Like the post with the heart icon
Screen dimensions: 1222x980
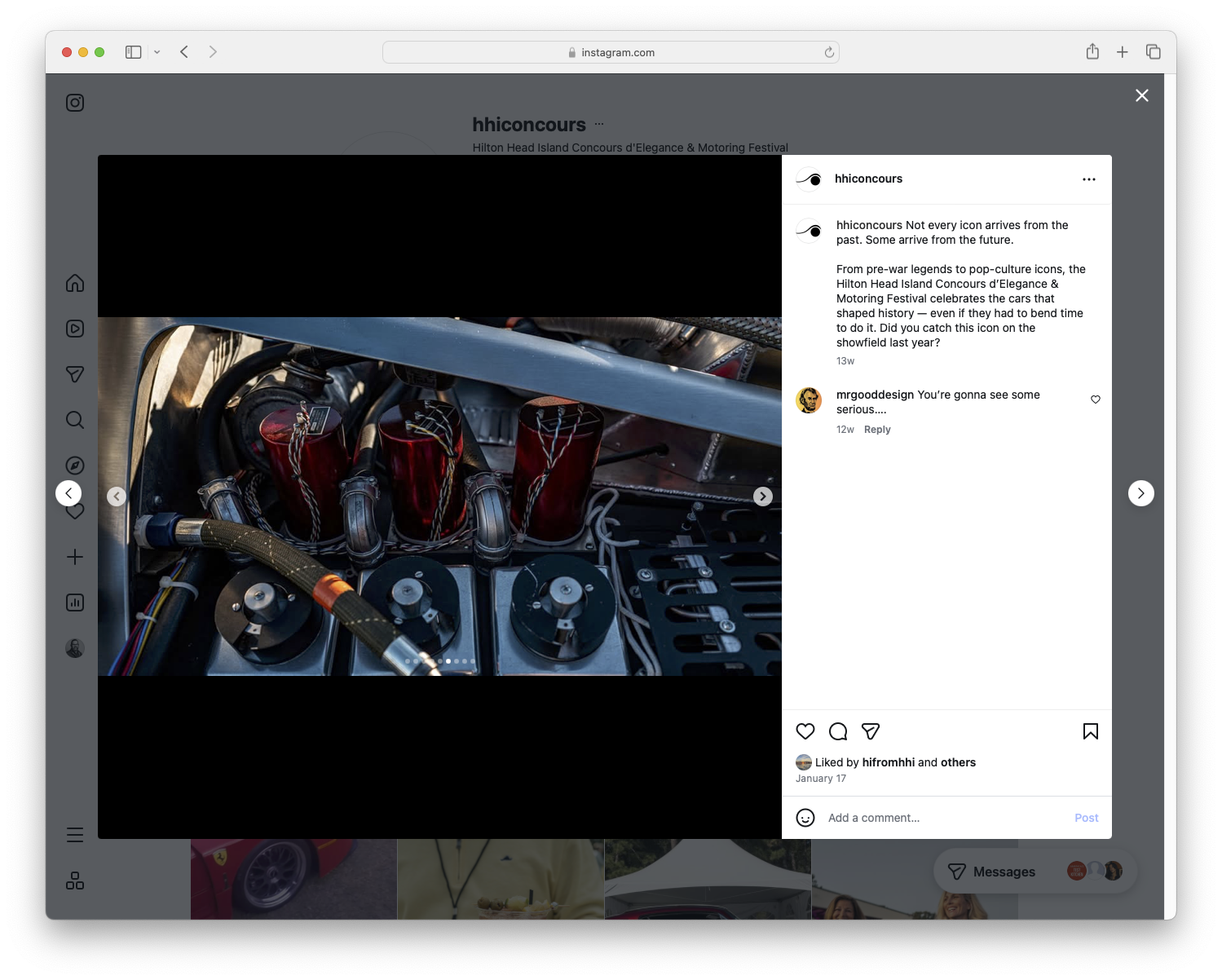pyautogui.click(x=805, y=731)
